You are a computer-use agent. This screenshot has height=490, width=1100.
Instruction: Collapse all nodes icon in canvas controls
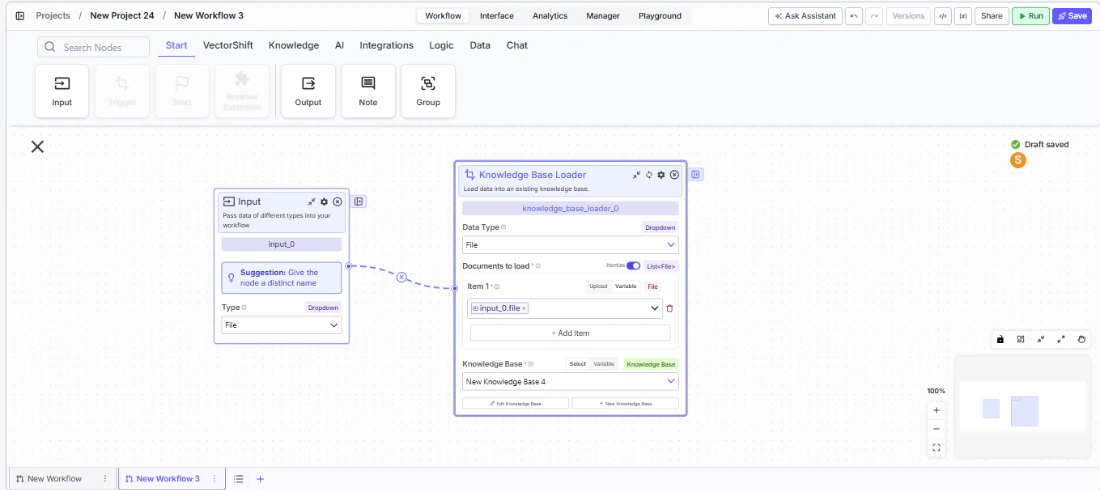pyautogui.click(x=1041, y=339)
